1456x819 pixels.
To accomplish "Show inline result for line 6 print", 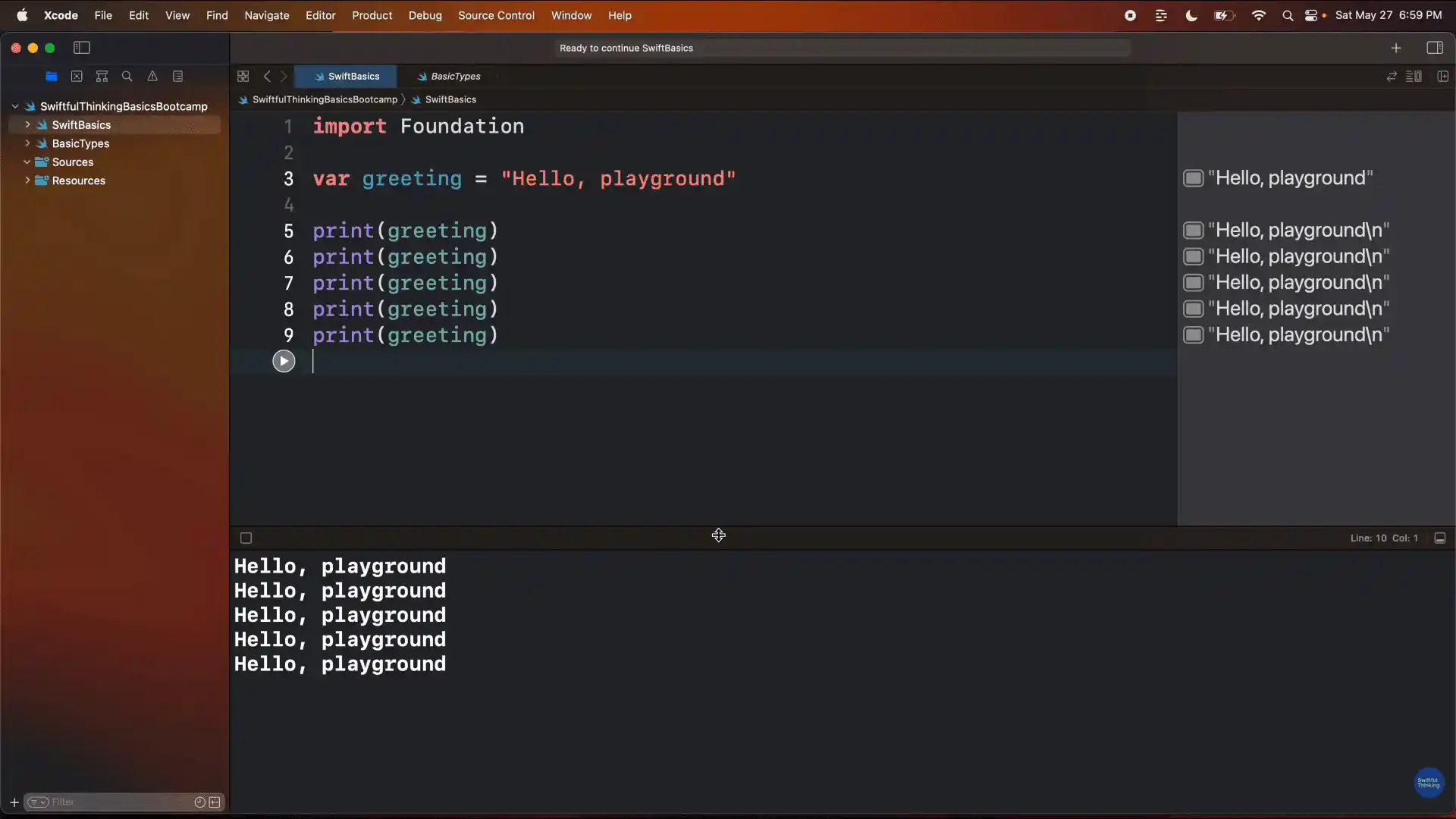I will (1194, 256).
